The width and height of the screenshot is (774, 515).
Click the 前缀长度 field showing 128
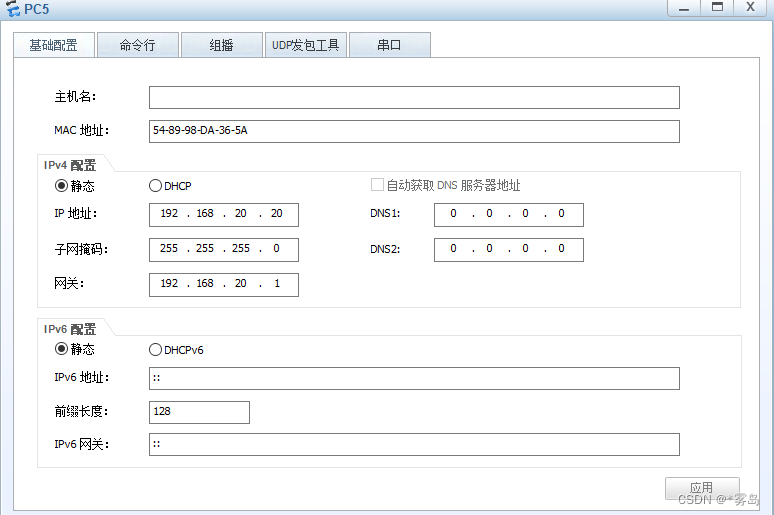coord(199,412)
